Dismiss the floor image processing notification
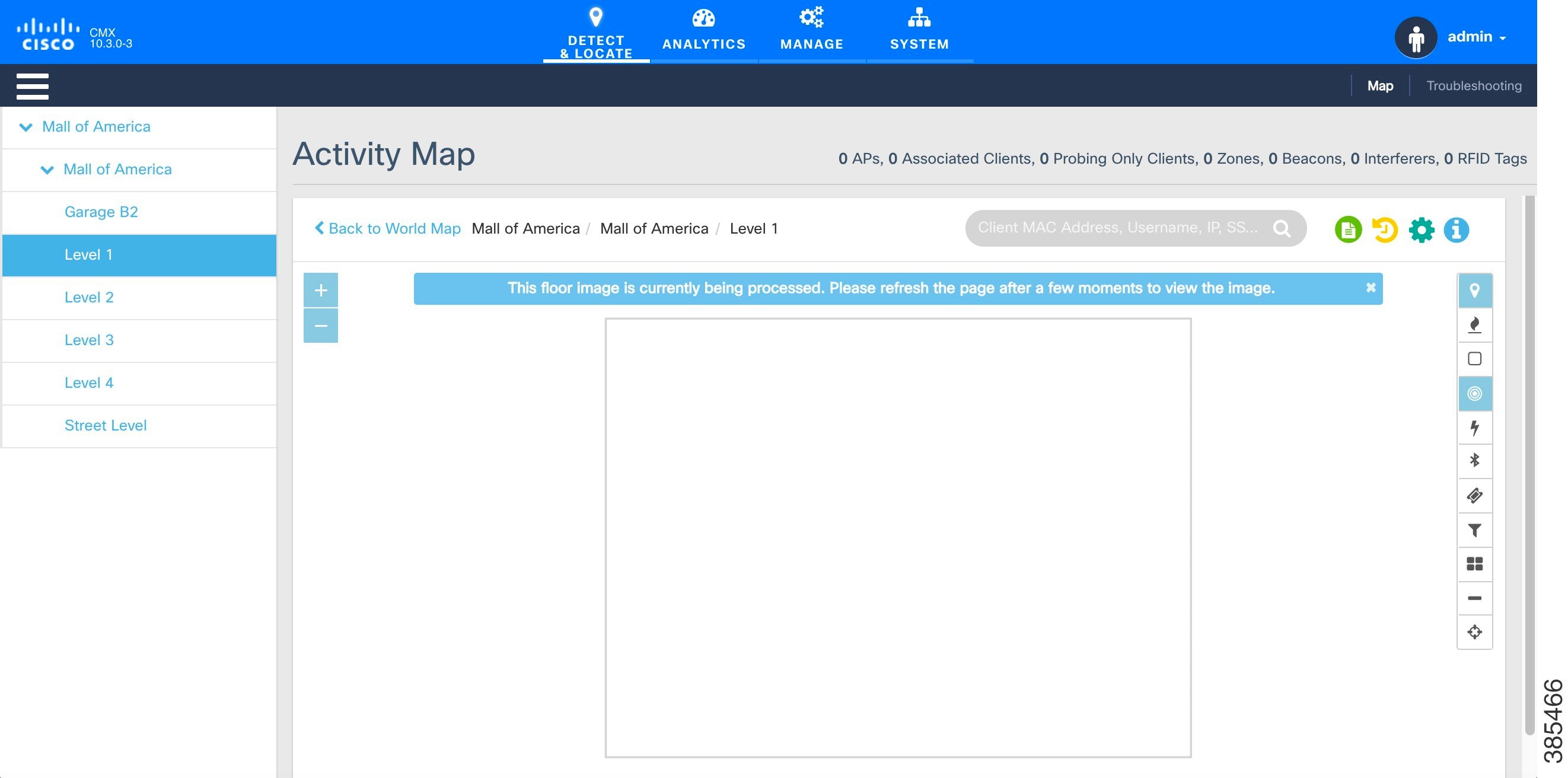This screenshot has height=778, width=1568. click(1371, 288)
